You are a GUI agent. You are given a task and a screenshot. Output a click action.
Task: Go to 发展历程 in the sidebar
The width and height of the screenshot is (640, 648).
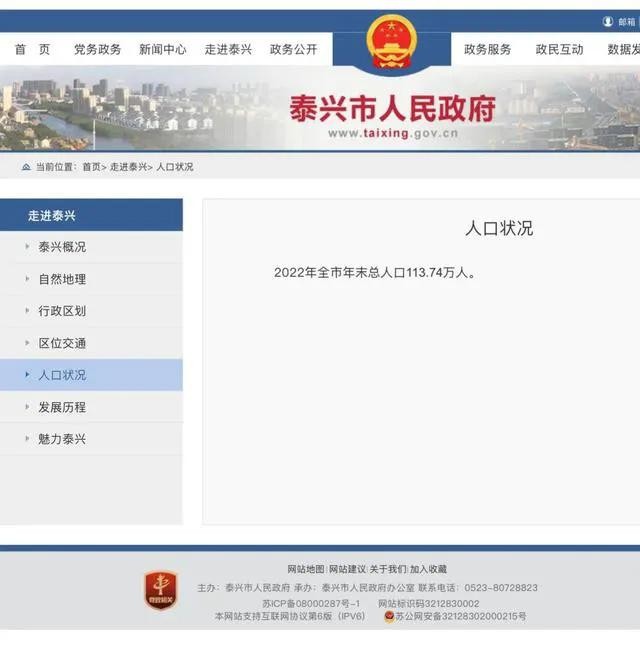(x=62, y=407)
